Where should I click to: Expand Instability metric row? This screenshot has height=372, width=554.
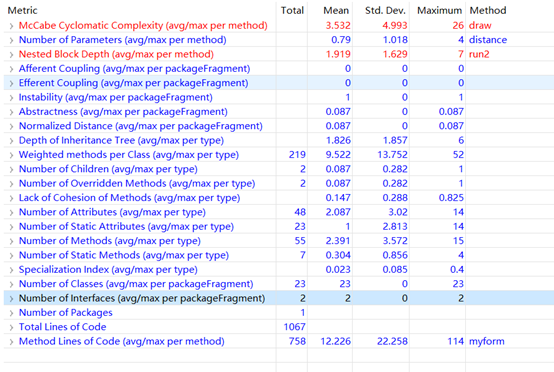tap(11, 98)
